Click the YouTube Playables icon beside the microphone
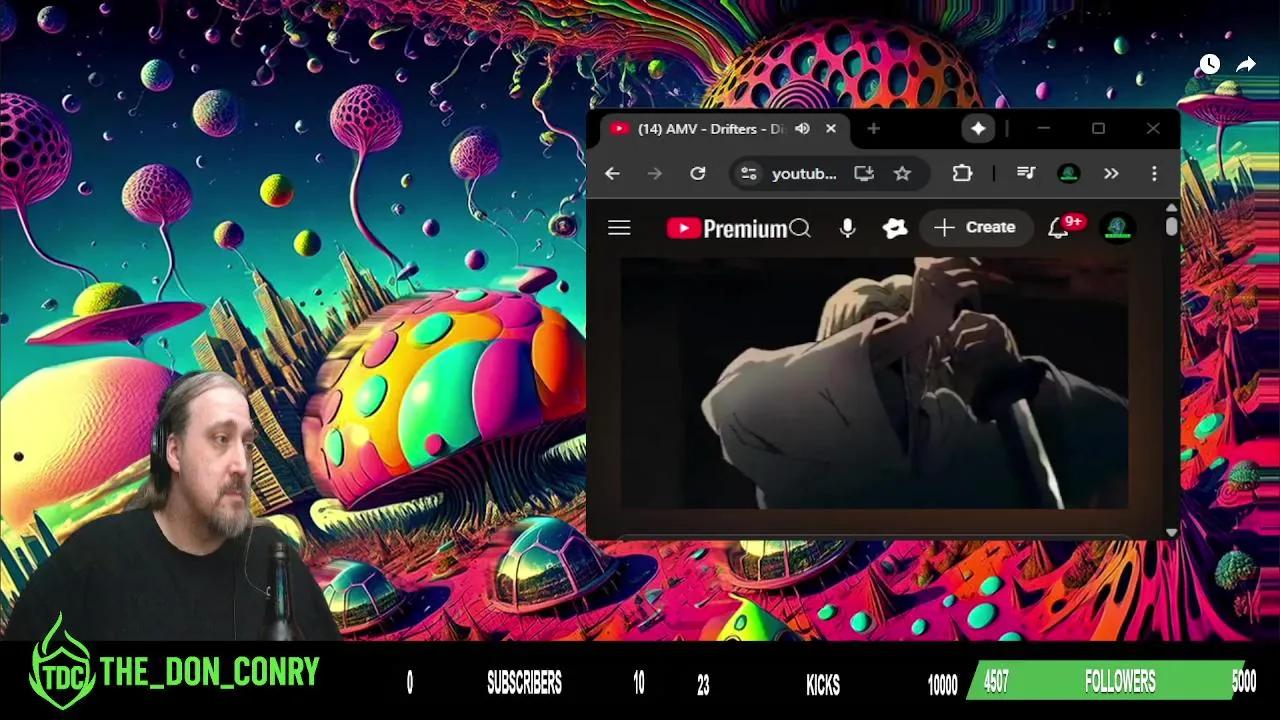This screenshot has height=720, width=1280. (x=895, y=229)
